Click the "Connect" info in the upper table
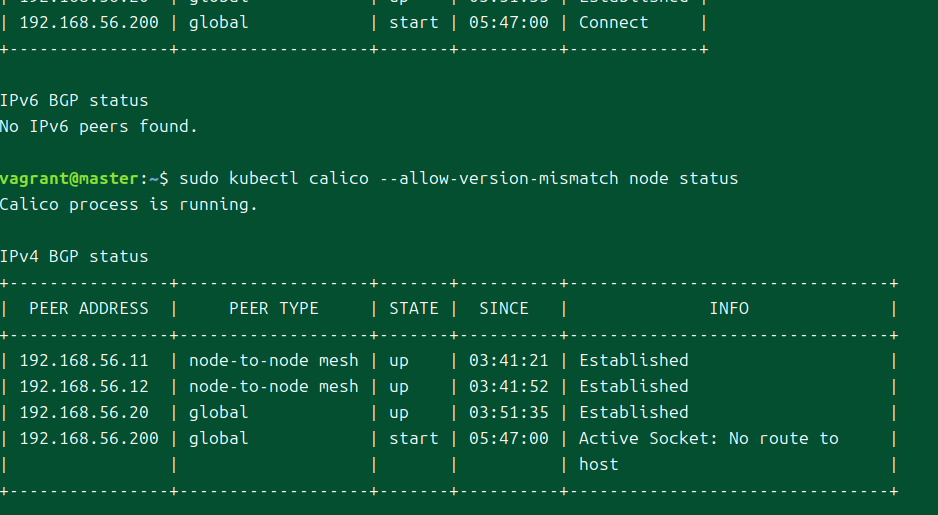Image resolution: width=938 pixels, height=515 pixels. (x=613, y=23)
